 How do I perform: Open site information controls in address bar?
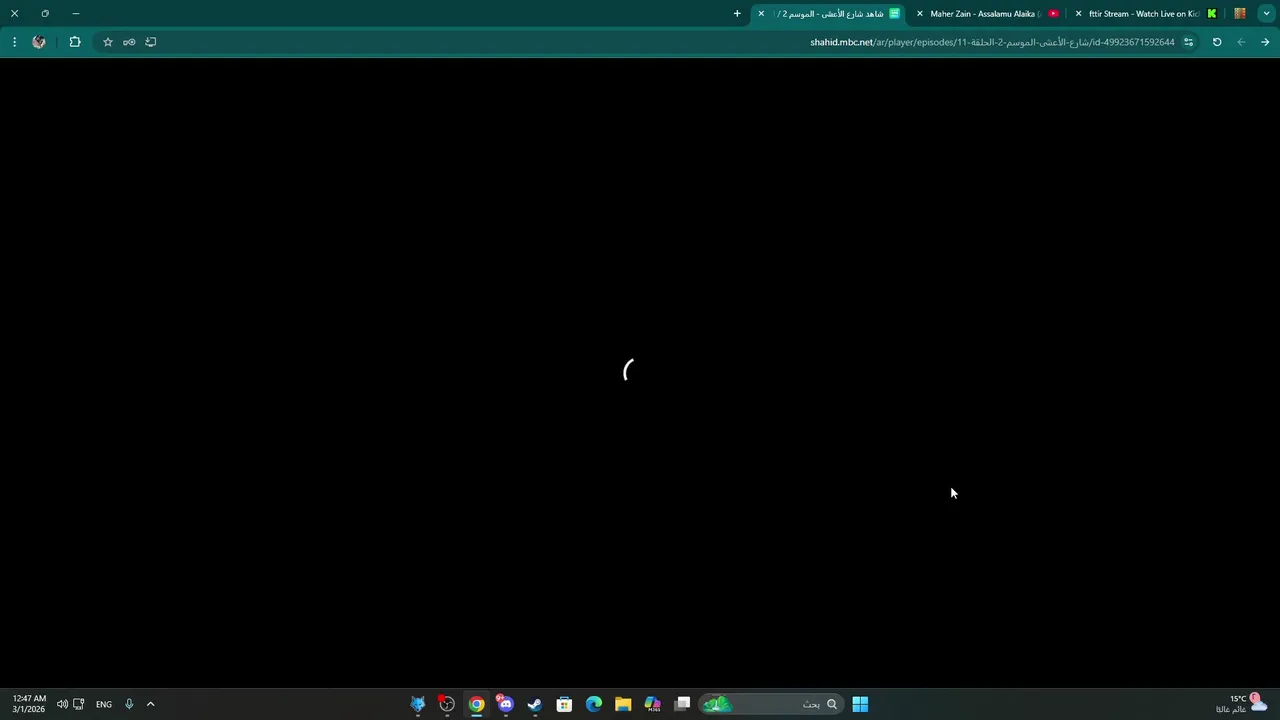coord(1188,42)
